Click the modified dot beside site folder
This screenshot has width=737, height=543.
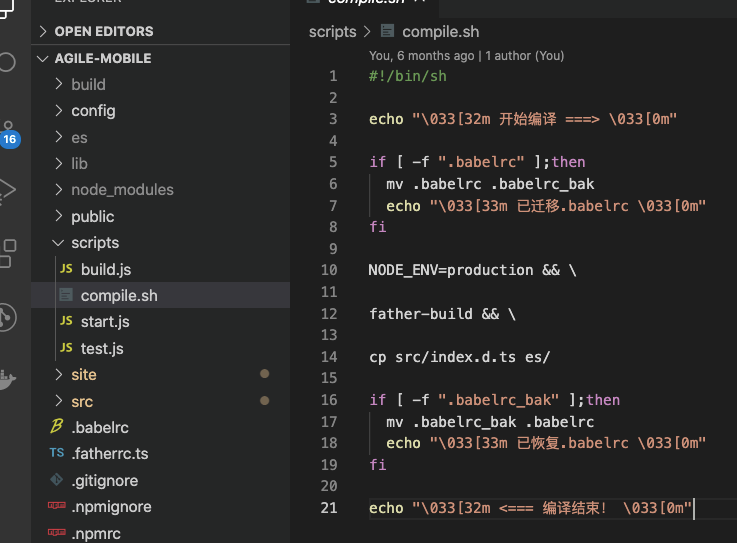tap(265, 374)
